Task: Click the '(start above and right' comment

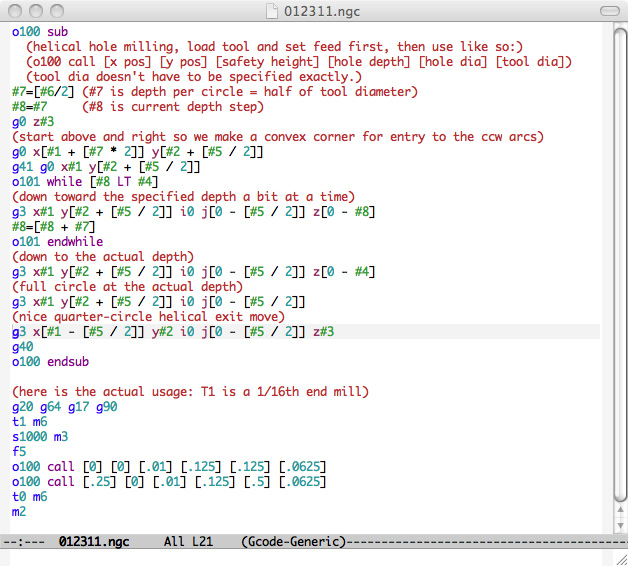Action: point(278,137)
